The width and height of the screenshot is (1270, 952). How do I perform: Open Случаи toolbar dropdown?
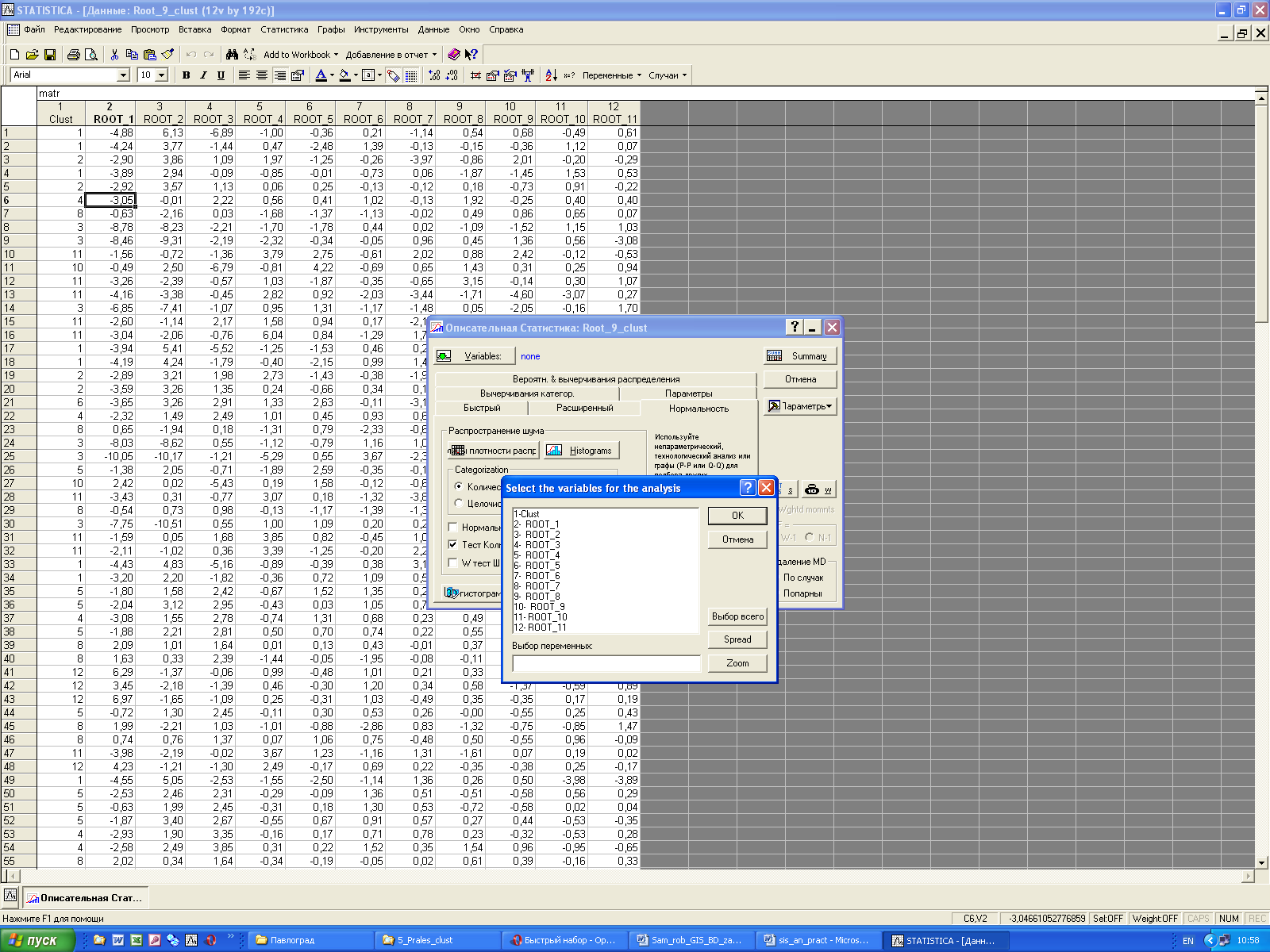point(668,75)
